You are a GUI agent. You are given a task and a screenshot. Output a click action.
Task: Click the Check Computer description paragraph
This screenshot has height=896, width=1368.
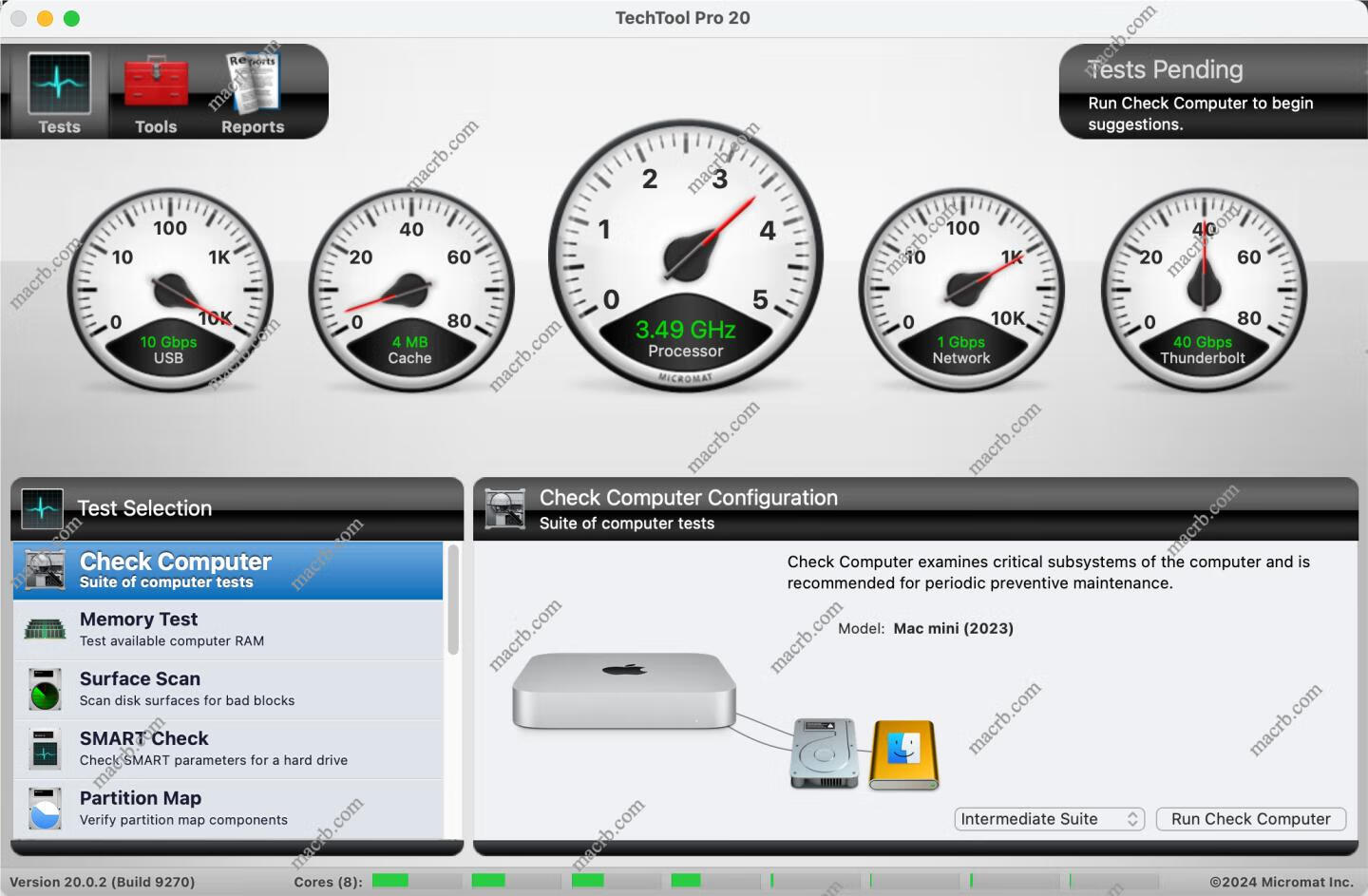click(x=1049, y=572)
